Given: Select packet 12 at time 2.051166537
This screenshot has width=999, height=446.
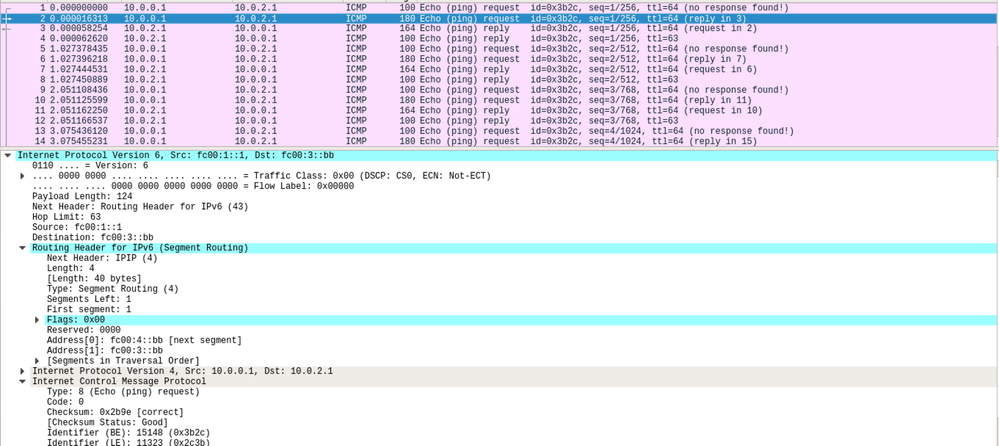Looking at the screenshot, I should click(500, 120).
